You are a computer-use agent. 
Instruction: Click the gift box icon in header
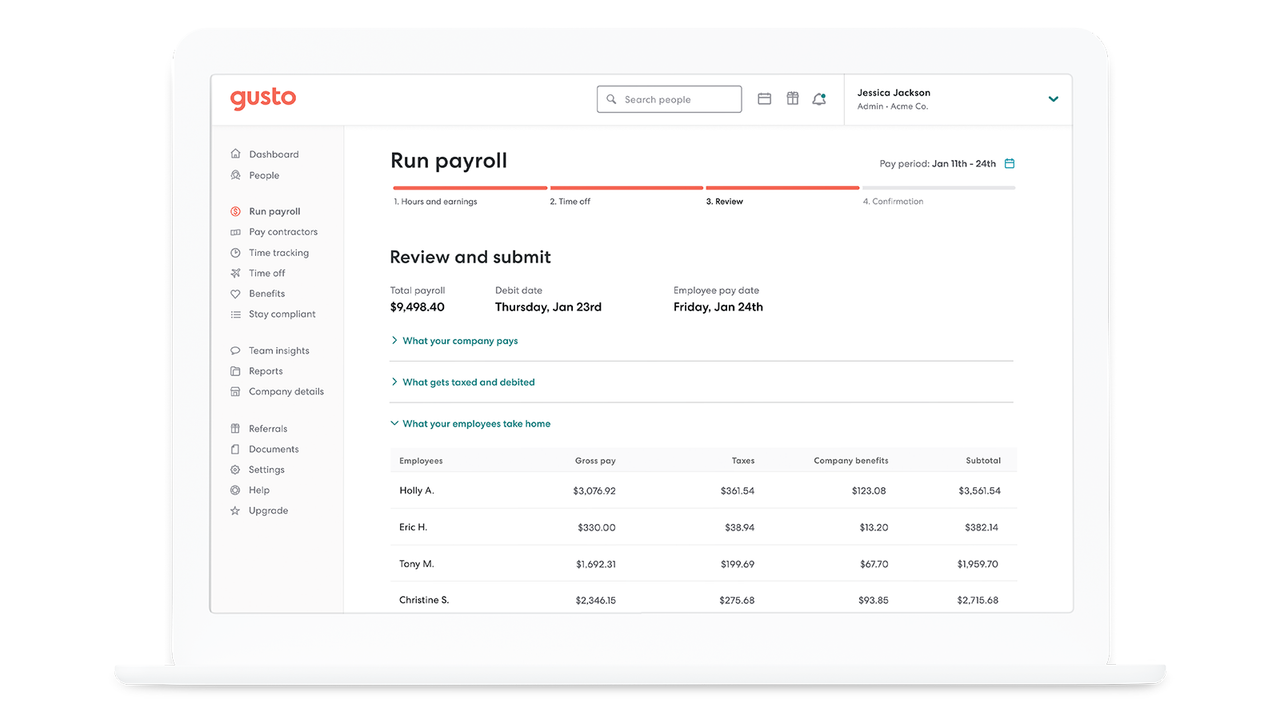click(x=792, y=99)
